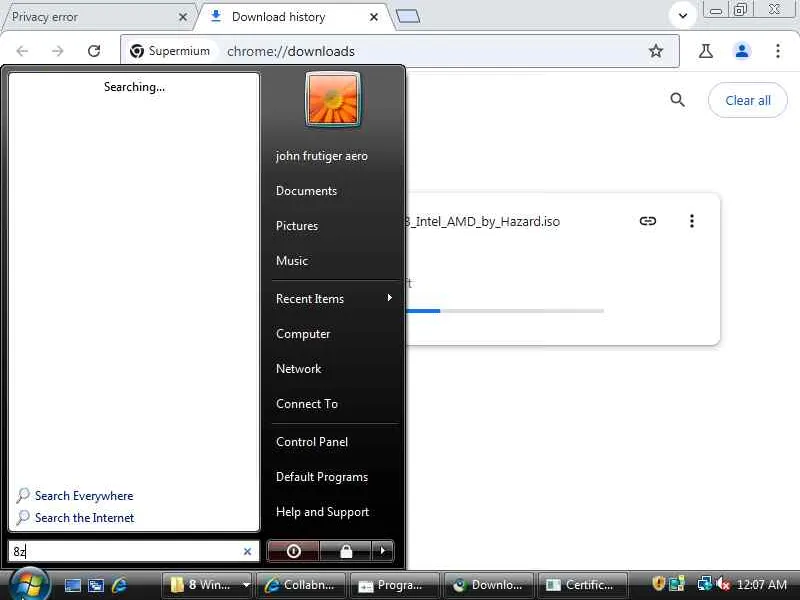Switch to Downlo... Supermium taskbar button
The width and height of the screenshot is (800, 600).
click(x=489, y=585)
